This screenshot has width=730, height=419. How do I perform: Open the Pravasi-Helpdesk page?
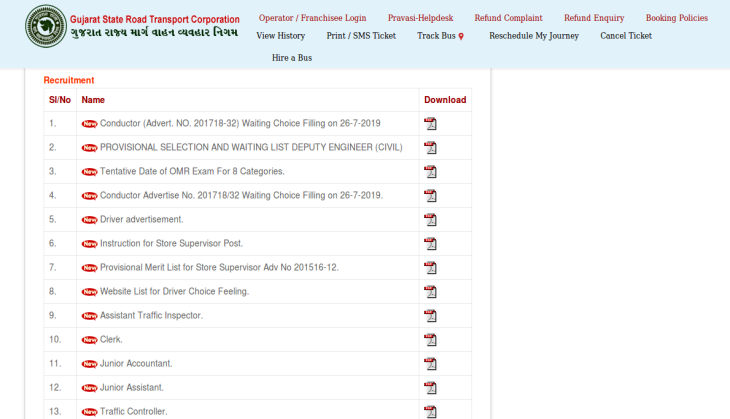[420, 18]
